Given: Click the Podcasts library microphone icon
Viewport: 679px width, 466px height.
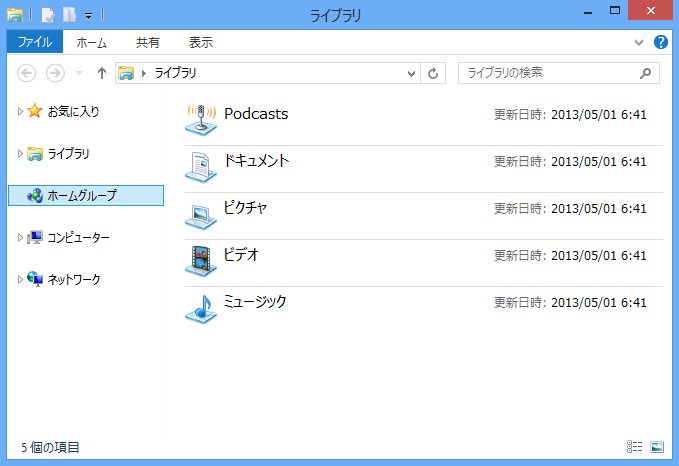Looking at the screenshot, I should pyautogui.click(x=201, y=120).
